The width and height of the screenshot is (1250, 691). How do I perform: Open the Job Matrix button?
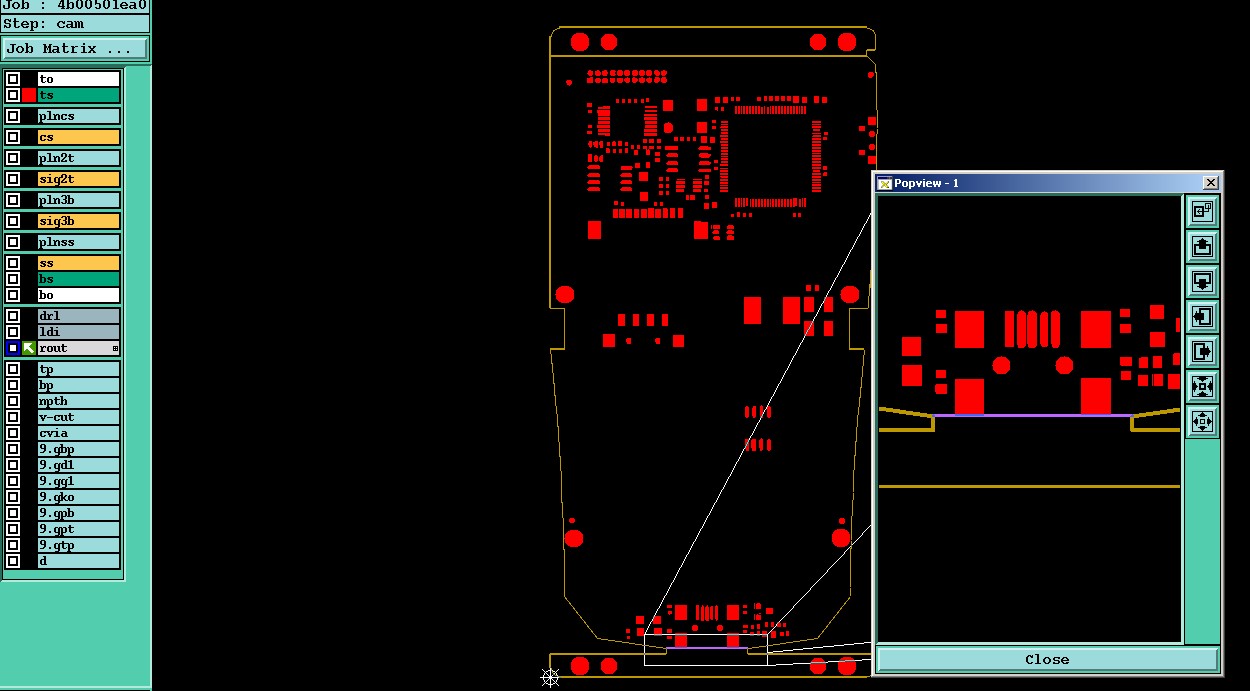pos(75,48)
